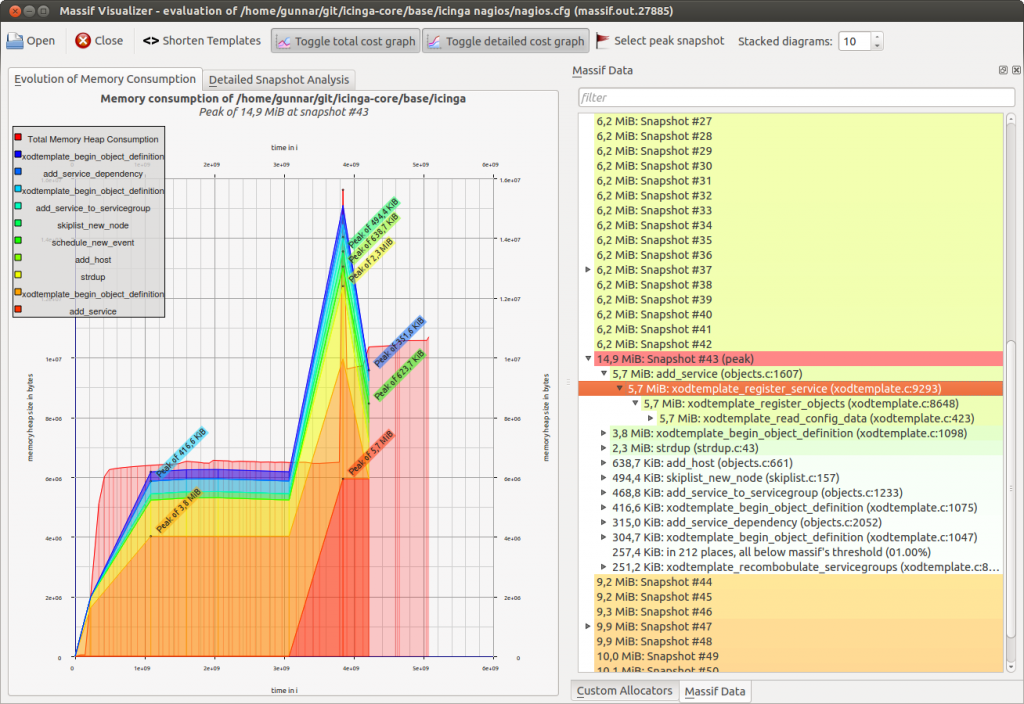This screenshot has height=704, width=1024.
Task: Click the Shorten Templates angle-bracket icon
Action: (151, 40)
